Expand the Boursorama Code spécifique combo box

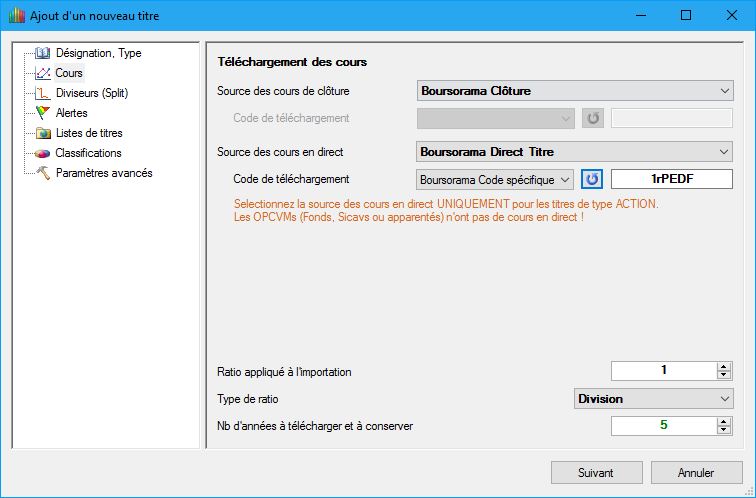click(495, 179)
